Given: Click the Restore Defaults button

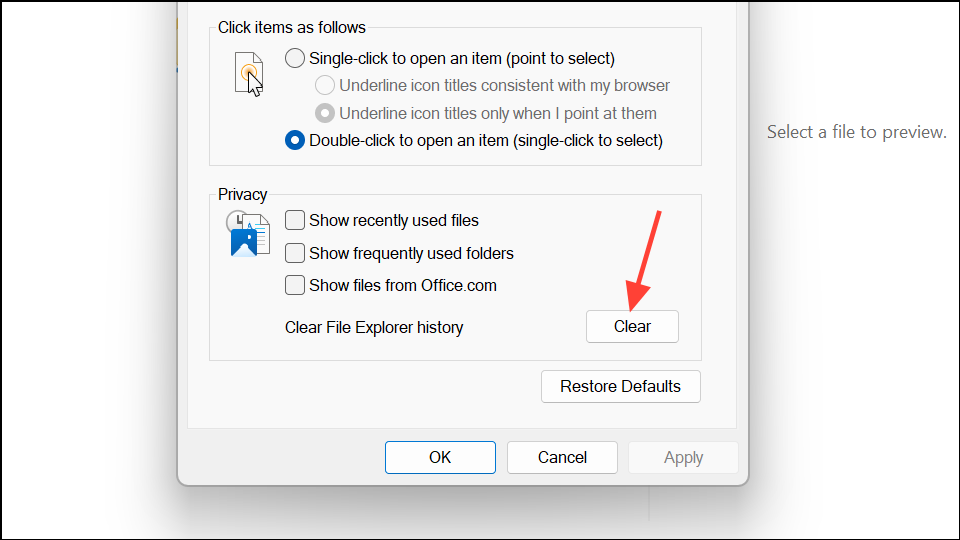Looking at the screenshot, I should 620,386.
